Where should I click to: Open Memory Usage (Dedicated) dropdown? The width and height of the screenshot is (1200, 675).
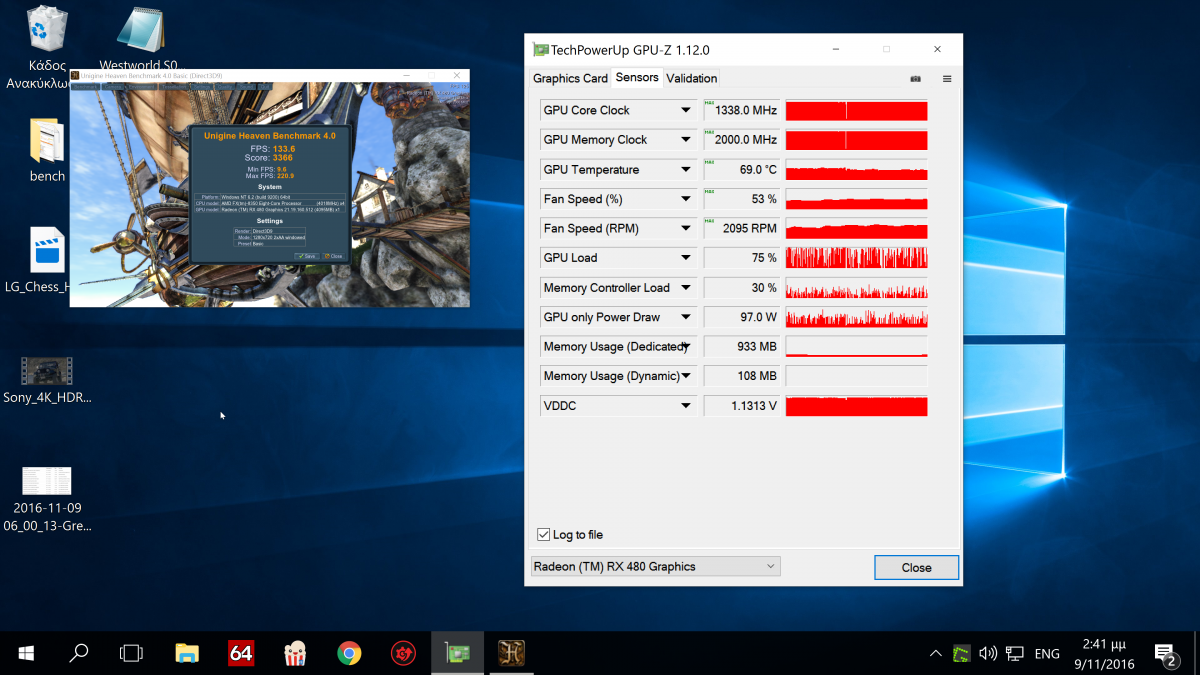pos(686,347)
